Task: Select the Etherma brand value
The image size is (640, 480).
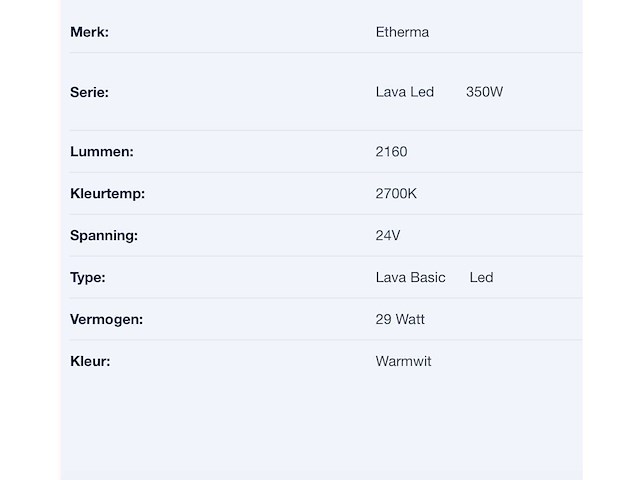Action: pyautogui.click(x=402, y=32)
